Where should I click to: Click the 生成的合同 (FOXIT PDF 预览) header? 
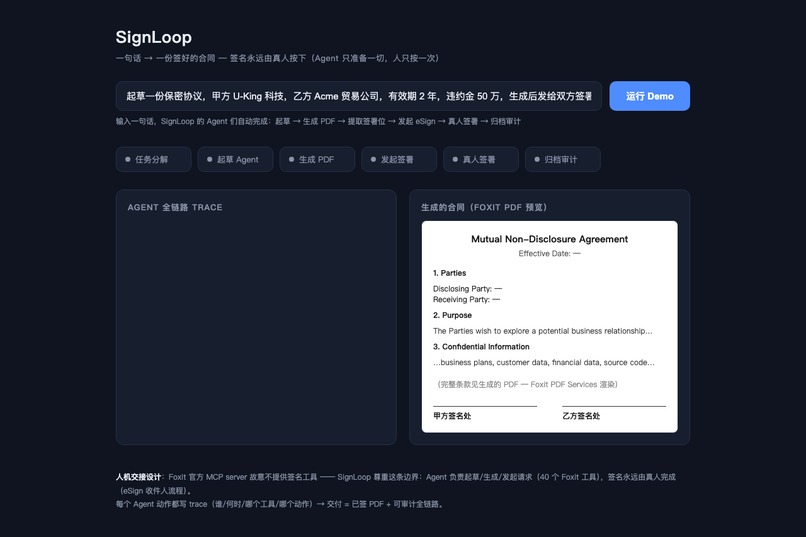[x=484, y=208]
